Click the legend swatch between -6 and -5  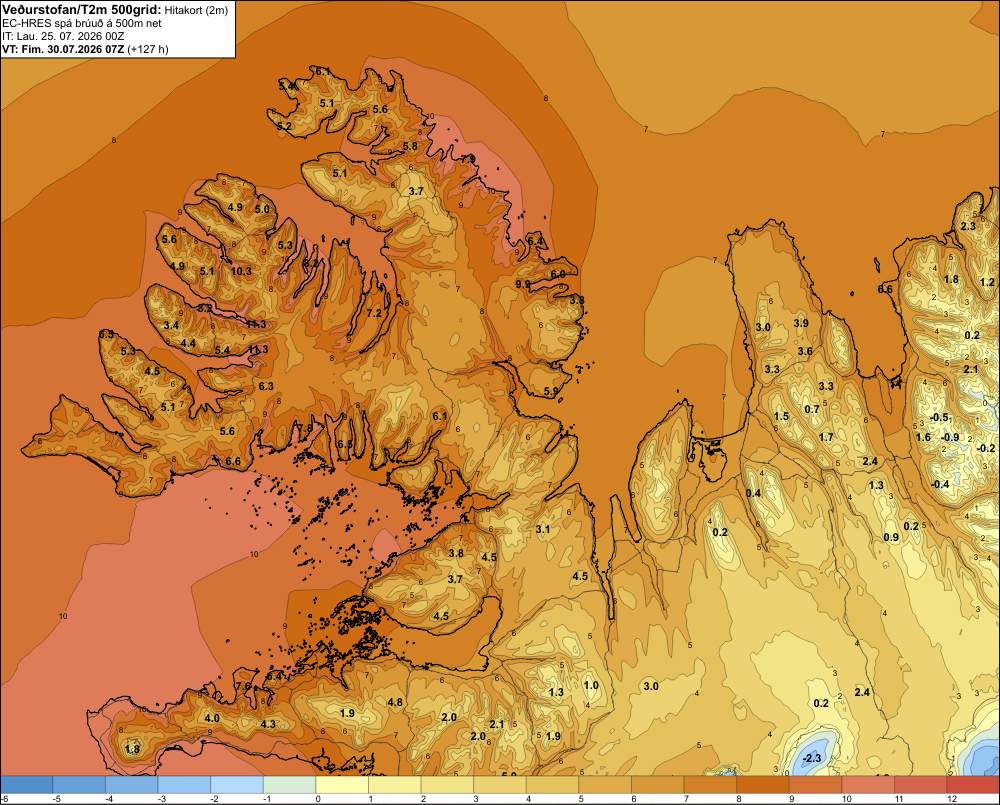tap(26, 785)
